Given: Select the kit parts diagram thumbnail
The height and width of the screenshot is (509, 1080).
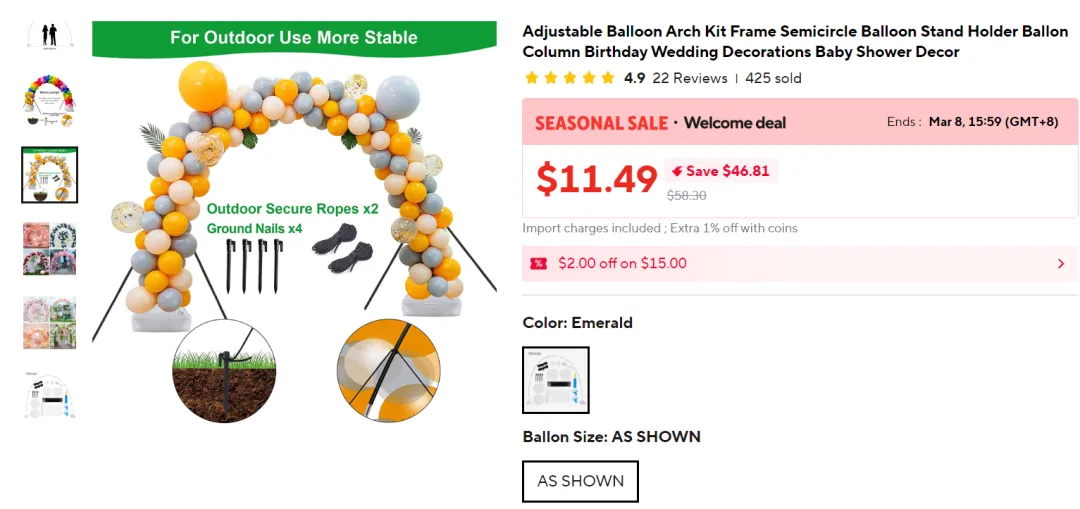Looking at the screenshot, I should (49, 396).
